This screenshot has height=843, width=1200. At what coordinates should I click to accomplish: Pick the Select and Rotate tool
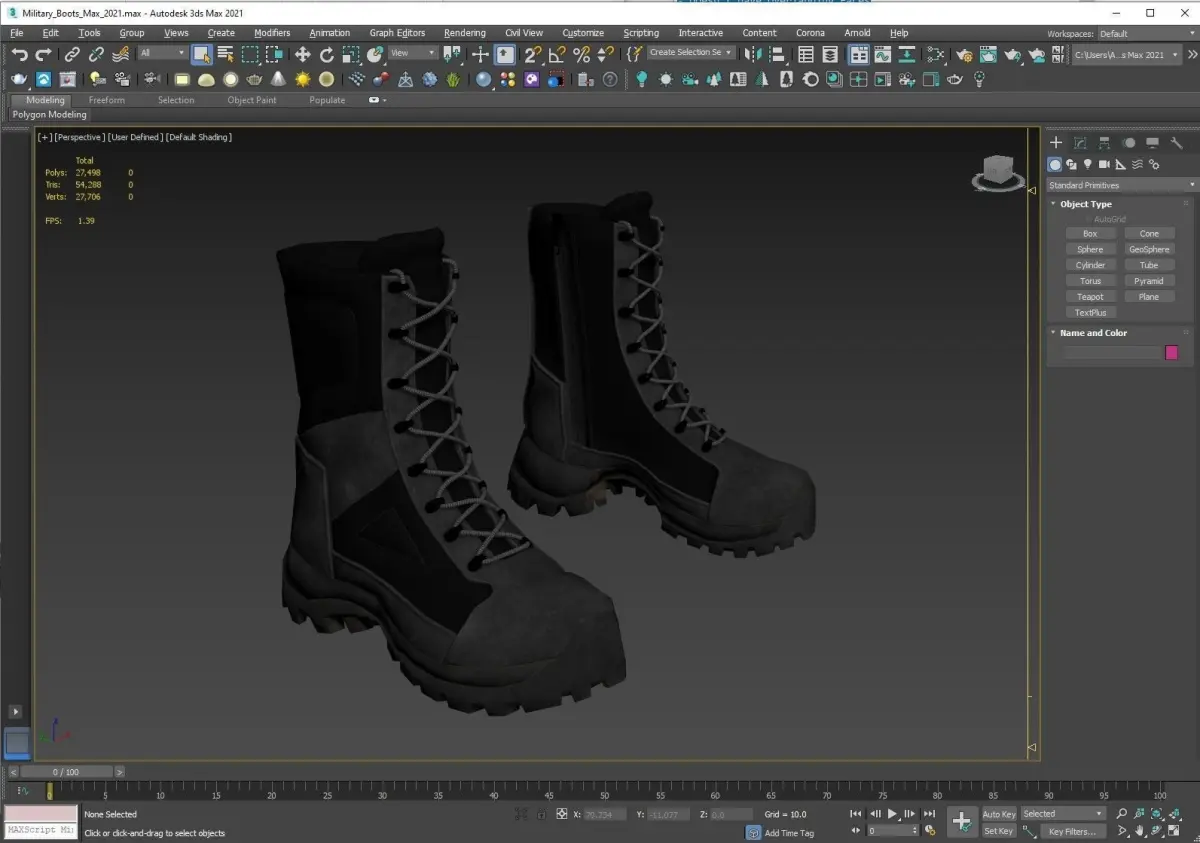click(x=327, y=54)
